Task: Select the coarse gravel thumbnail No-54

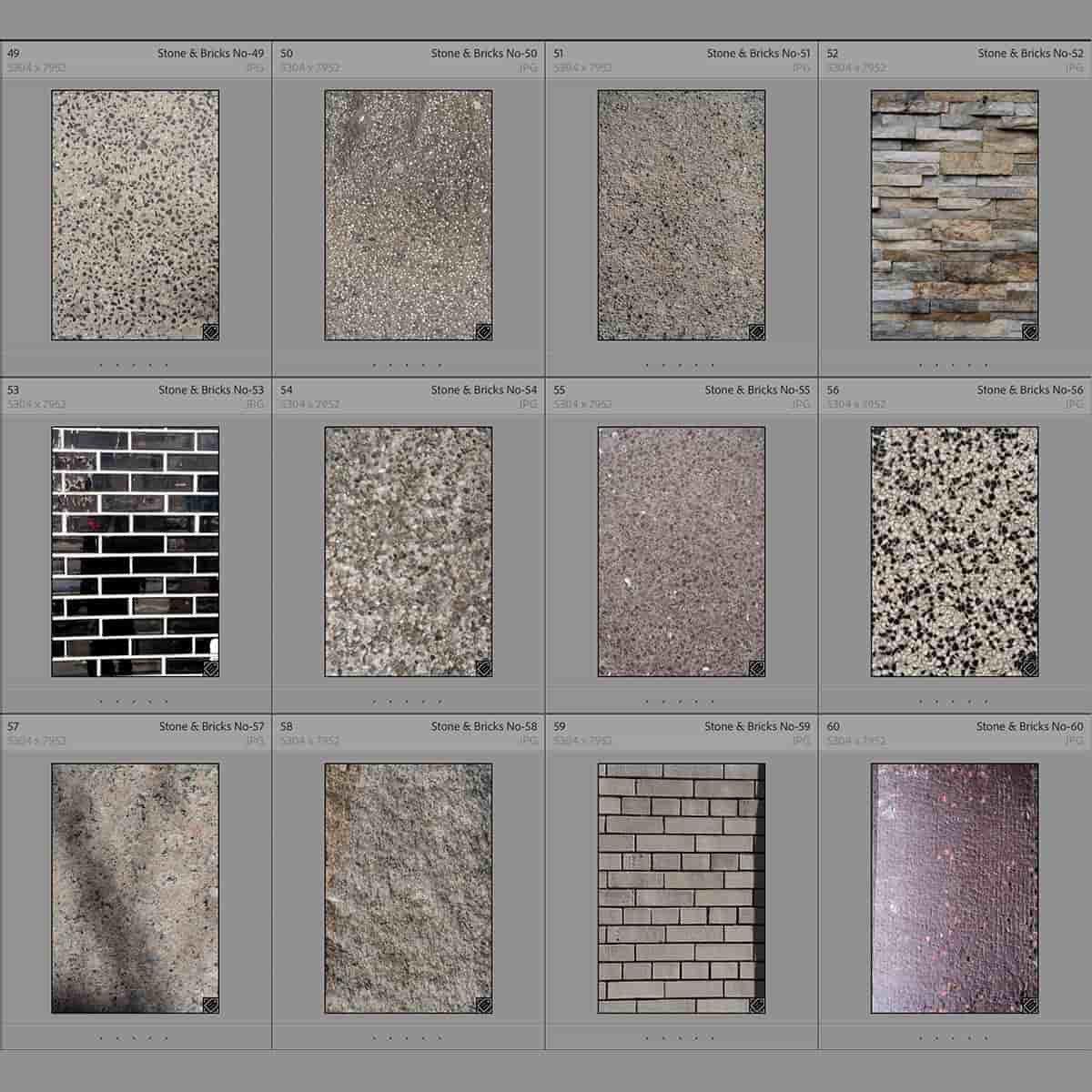Action: 409,551
